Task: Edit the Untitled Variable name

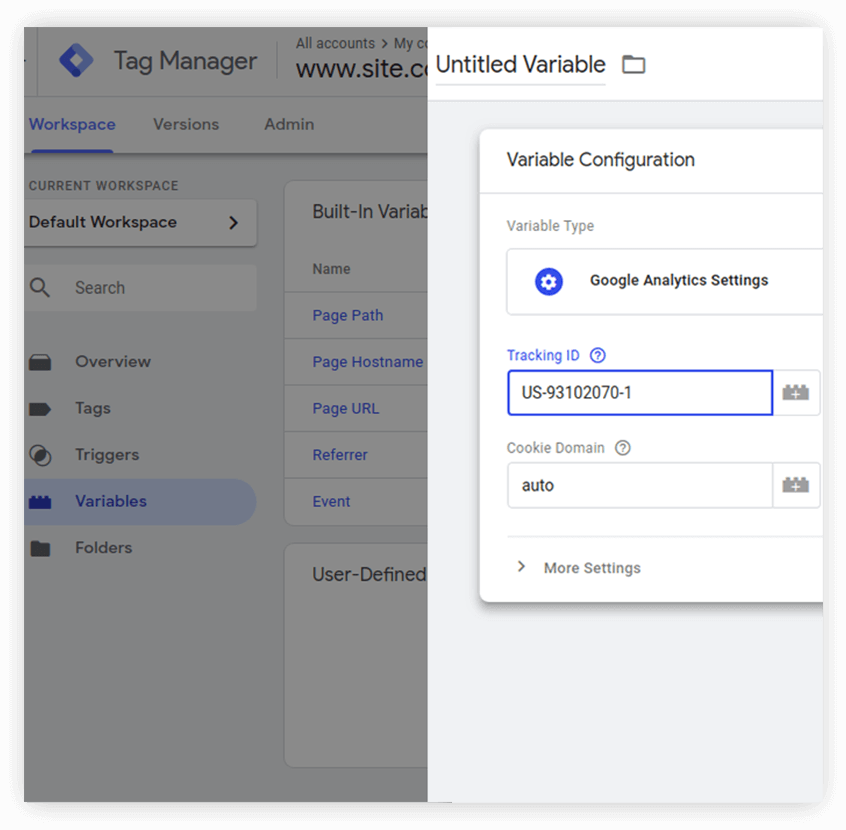Action: pos(520,64)
